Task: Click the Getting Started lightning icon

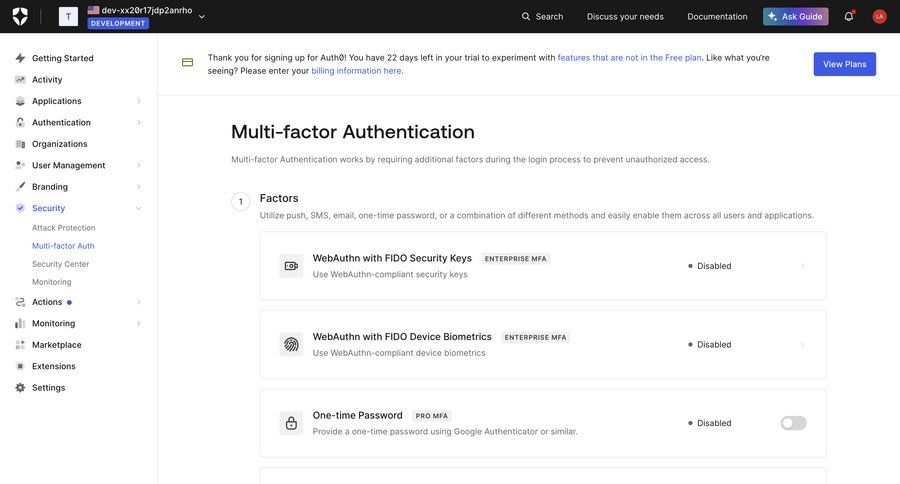Action: pos(20,58)
